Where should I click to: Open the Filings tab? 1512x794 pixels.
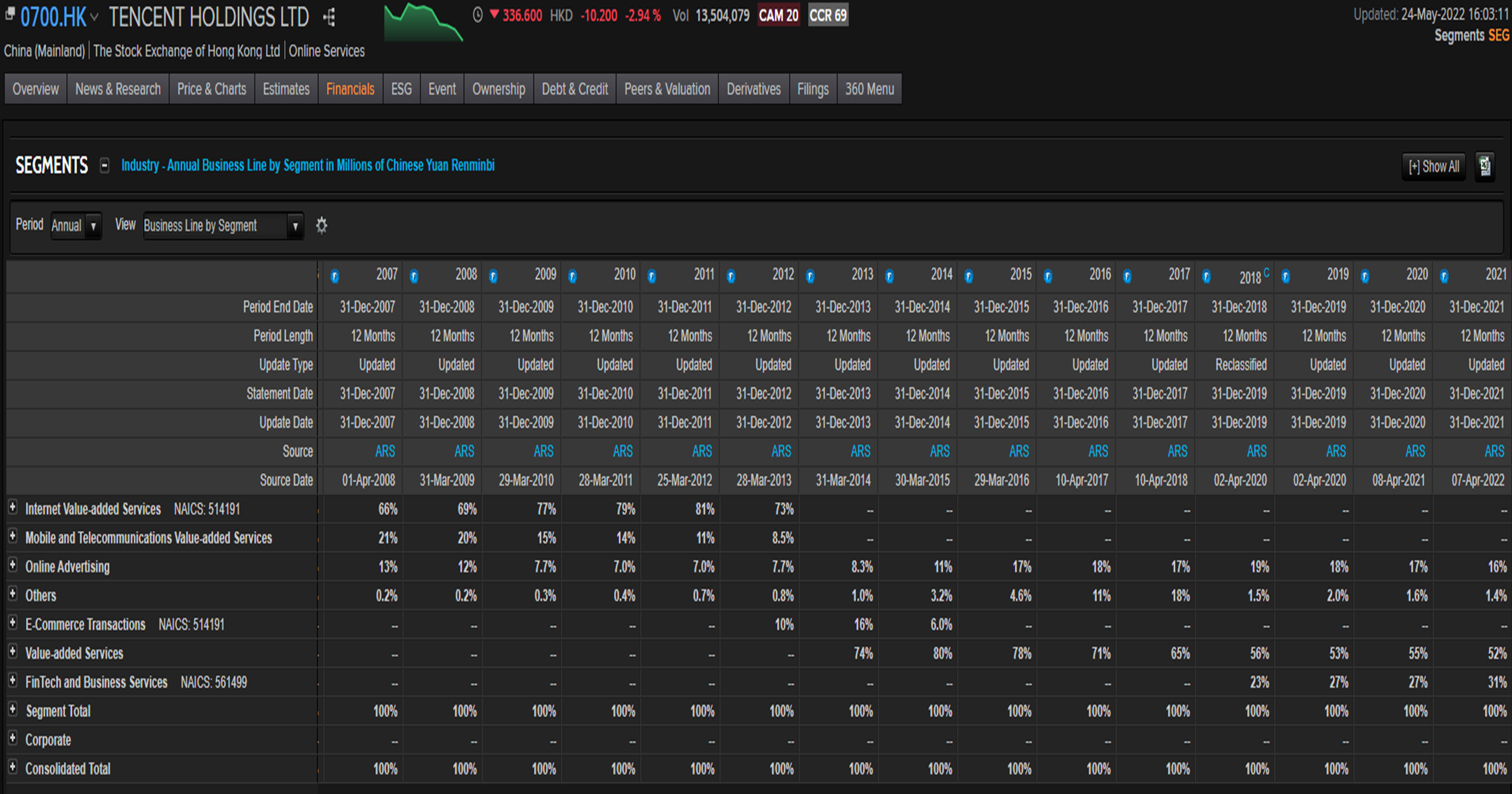tap(813, 89)
